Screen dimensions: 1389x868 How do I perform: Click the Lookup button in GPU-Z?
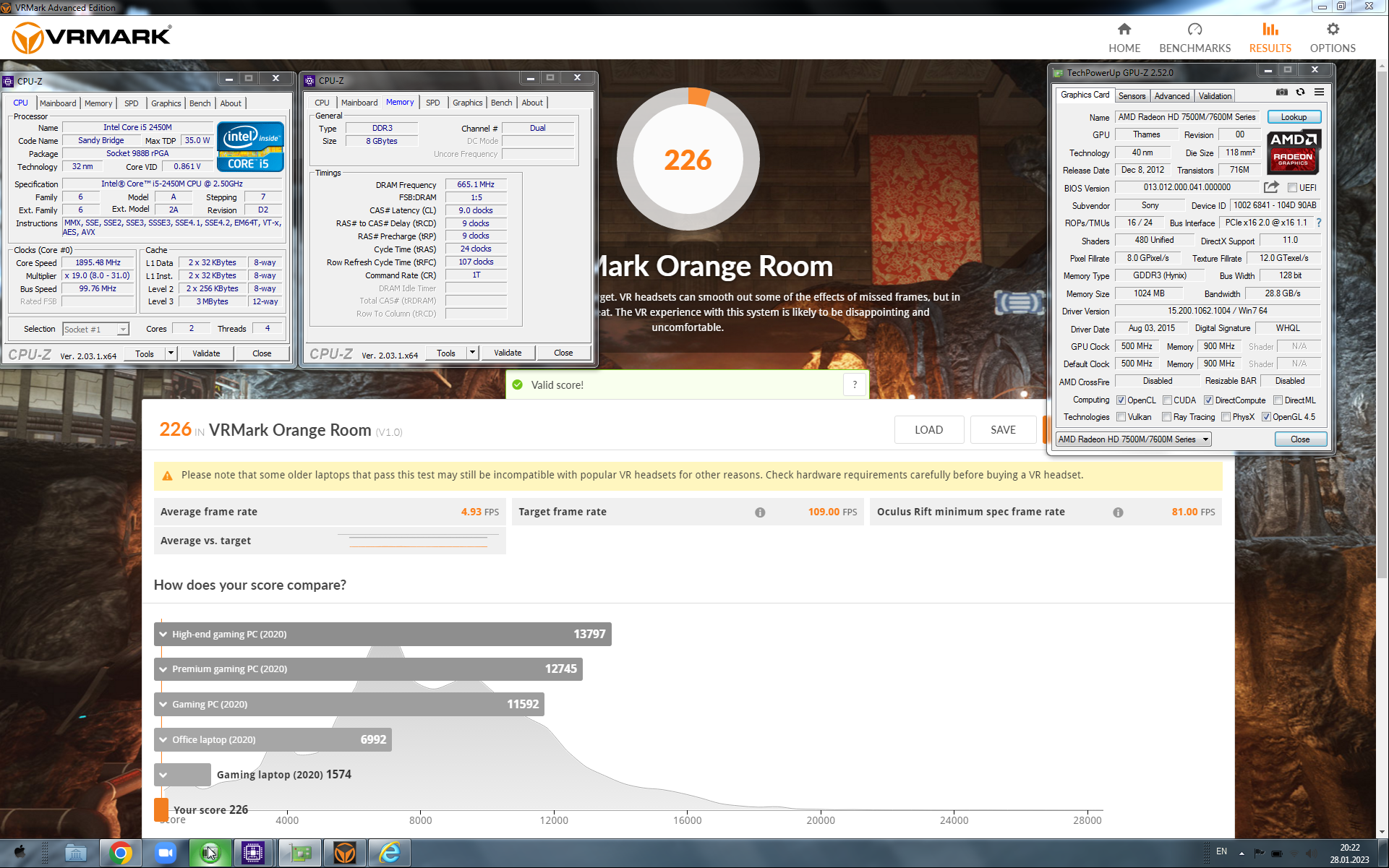coord(1294,117)
